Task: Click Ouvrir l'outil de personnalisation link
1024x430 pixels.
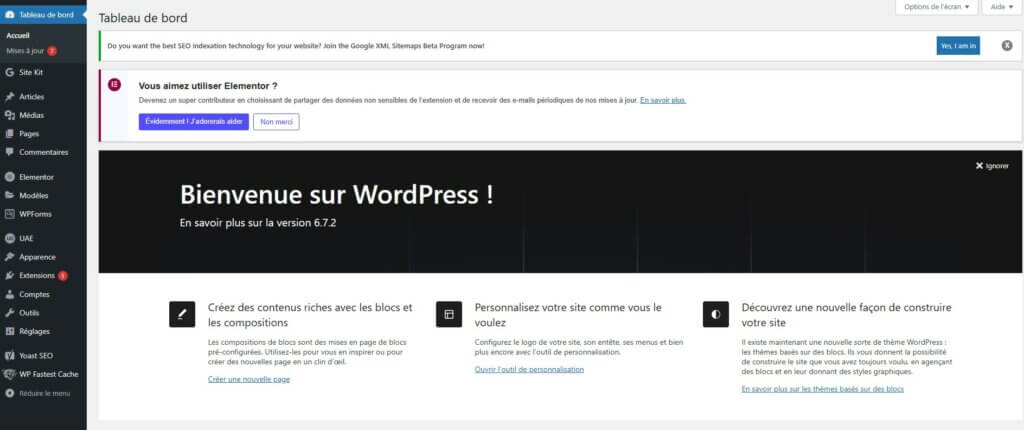Action: click(x=529, y=369)
